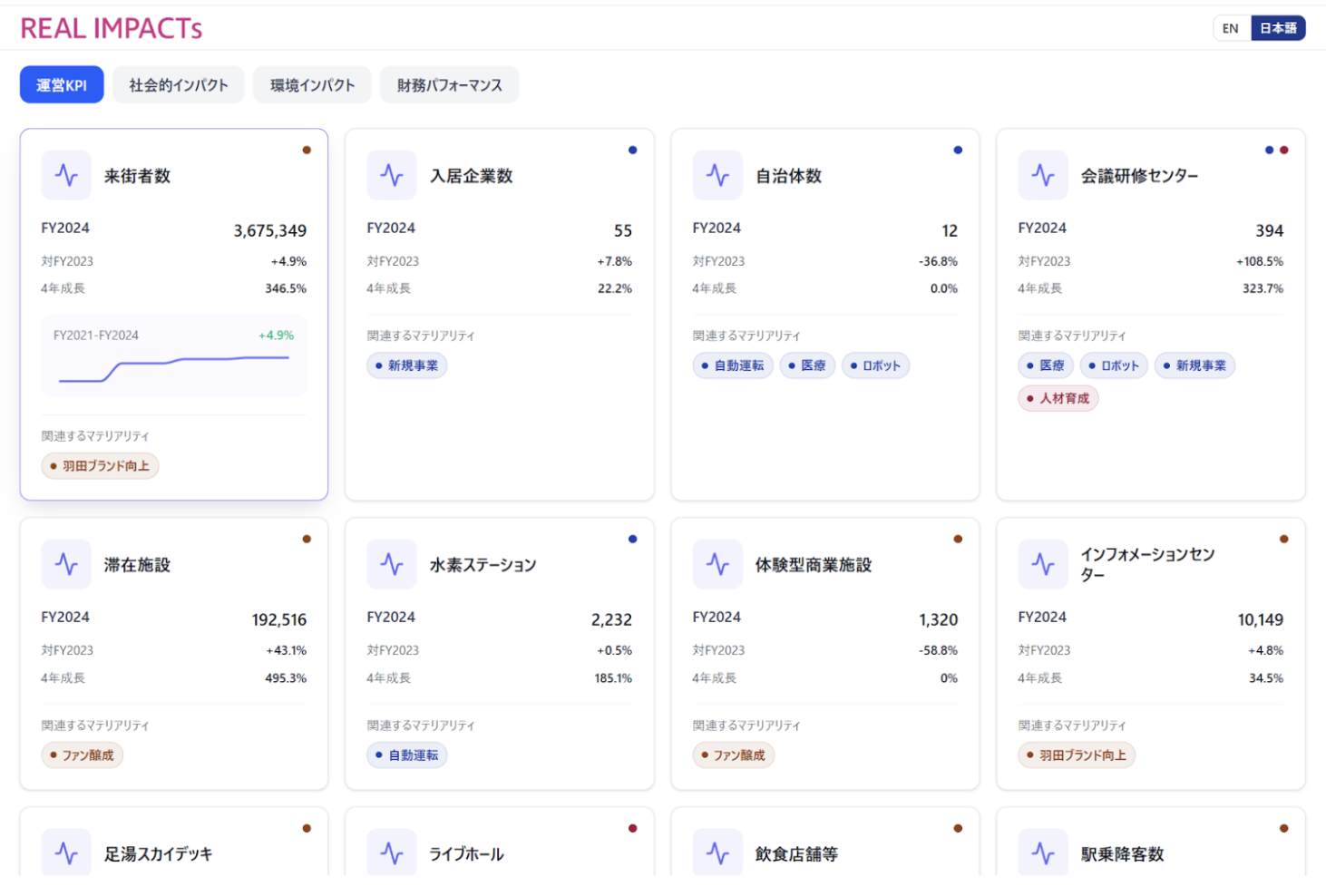Click the 入居企業数 card pulse icon
The height and width of the screenshot is (896, 1326).
392,175
